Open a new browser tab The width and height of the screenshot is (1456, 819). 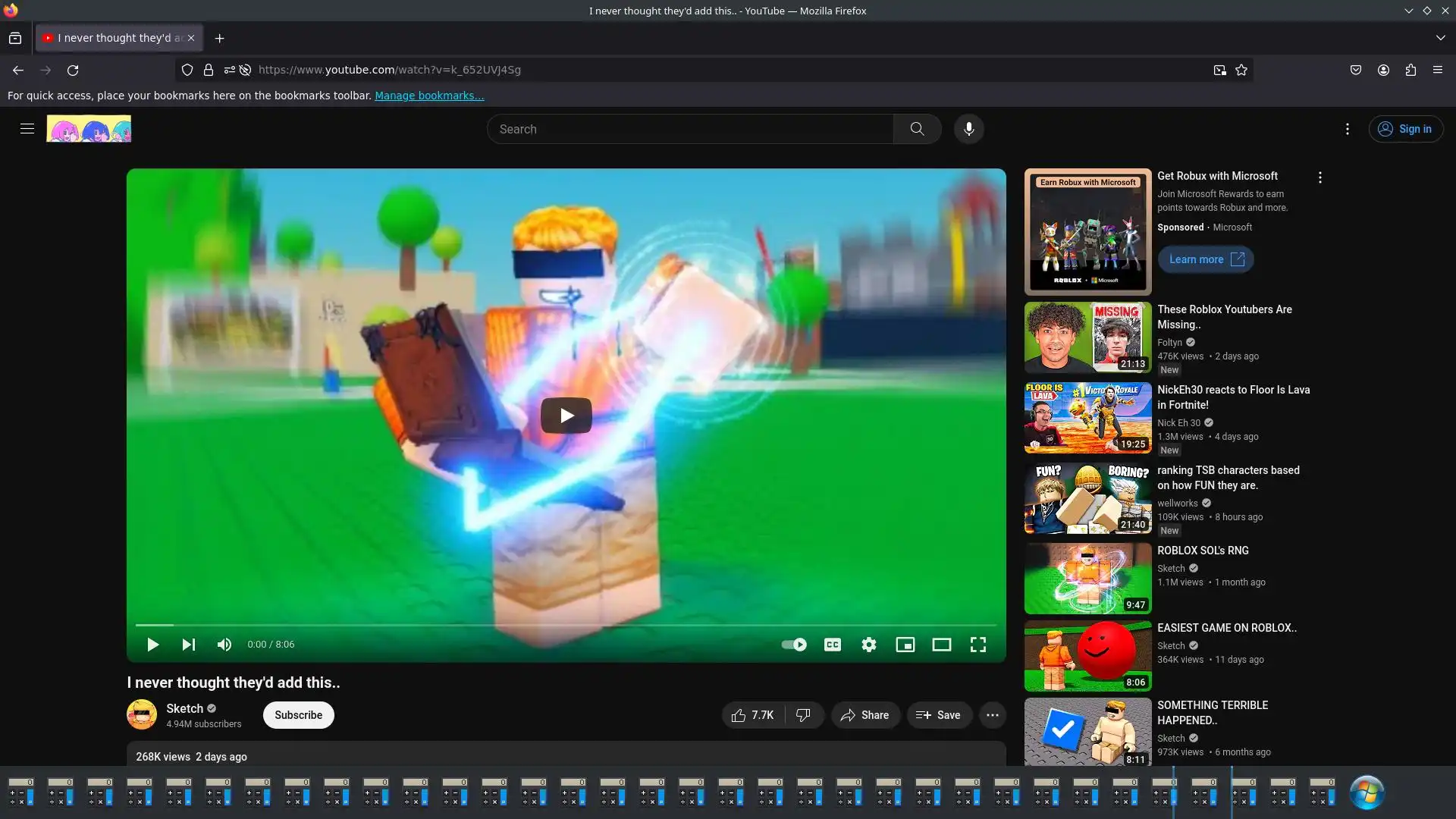coord(219,39)
